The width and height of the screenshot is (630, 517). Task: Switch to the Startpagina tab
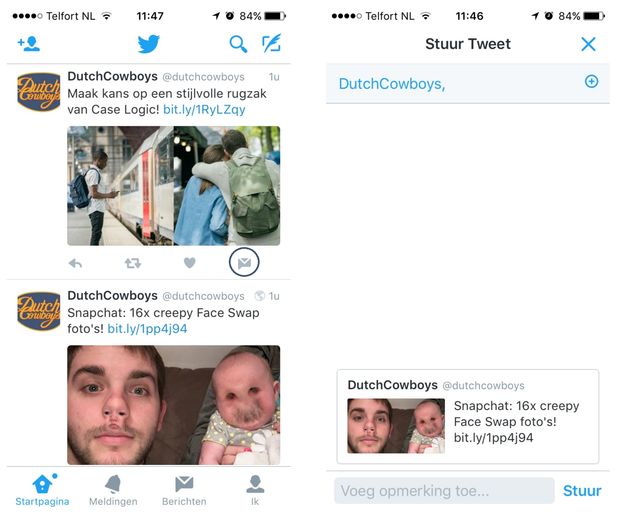click(42, 490)
